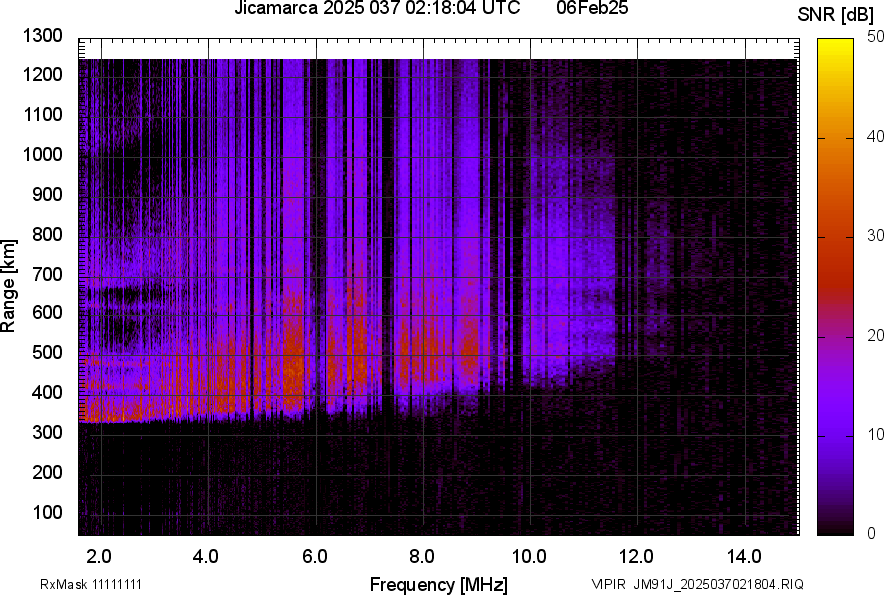Click the 10.0 tick on the frequency axis

[x=528, y=556]
